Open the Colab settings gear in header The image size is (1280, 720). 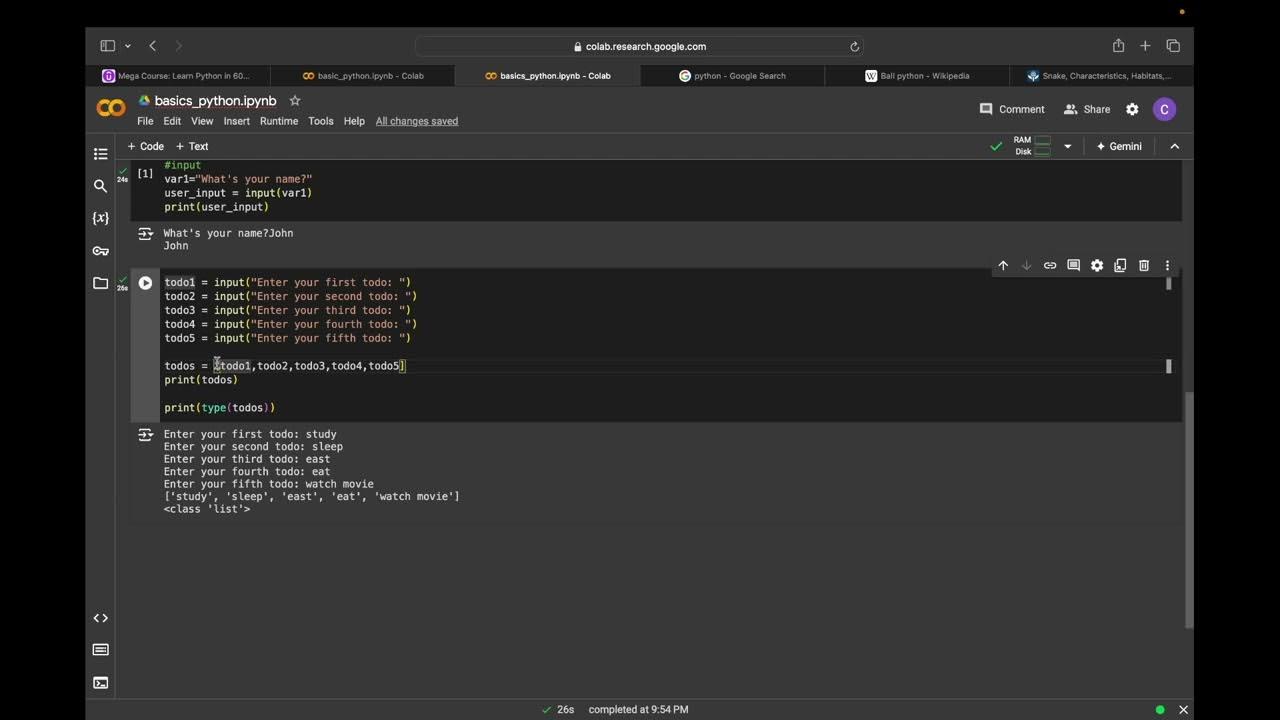click(1132, 109)
